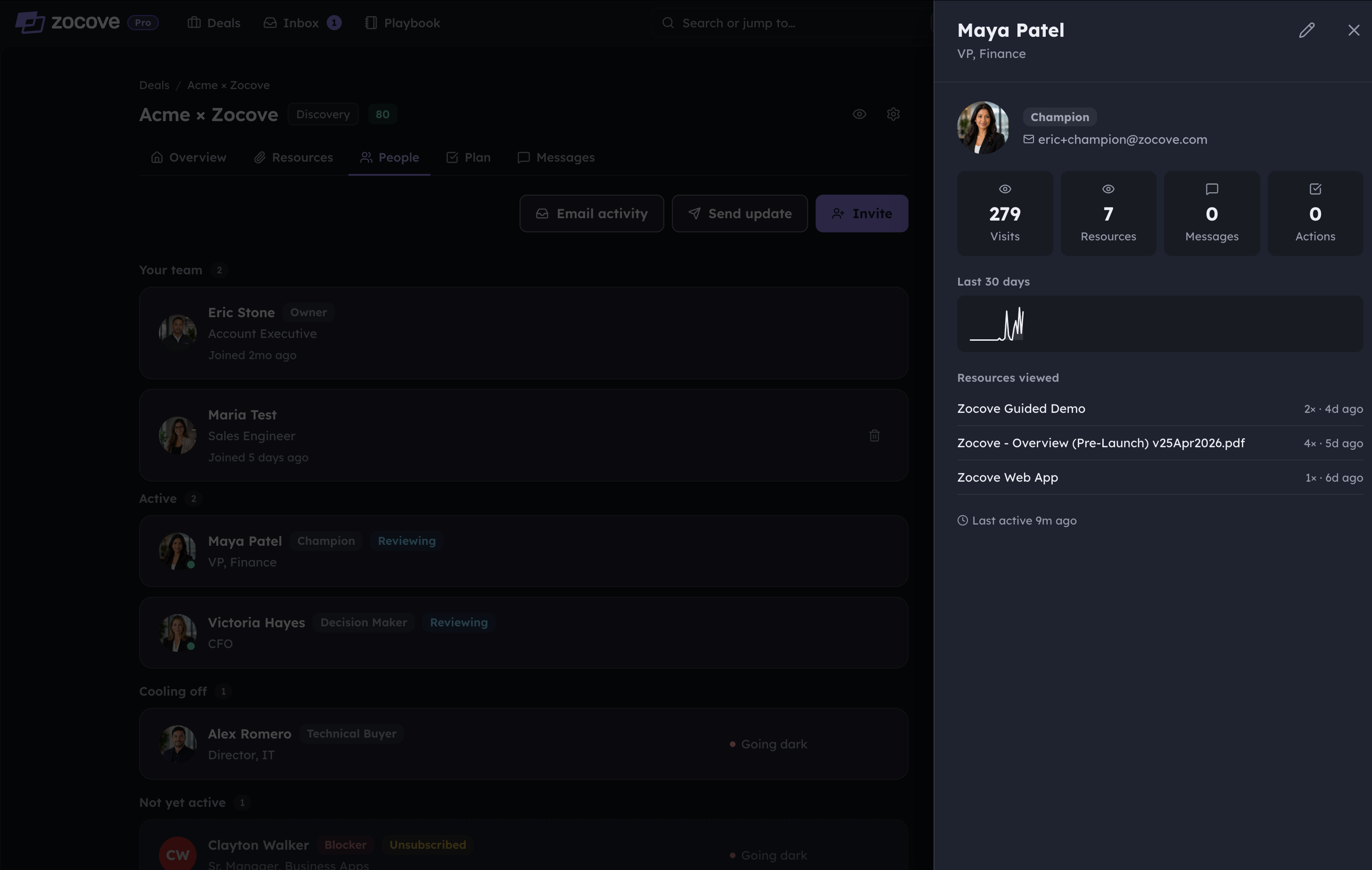
Task: Open Victoria Hayes's row
Action: tap(524, 632)
